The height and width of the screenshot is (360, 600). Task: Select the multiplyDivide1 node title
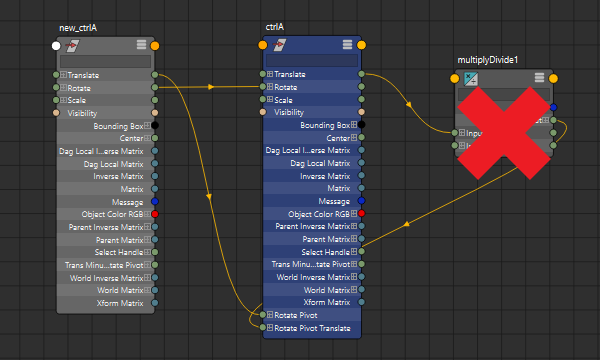click(x=488, y=60)
